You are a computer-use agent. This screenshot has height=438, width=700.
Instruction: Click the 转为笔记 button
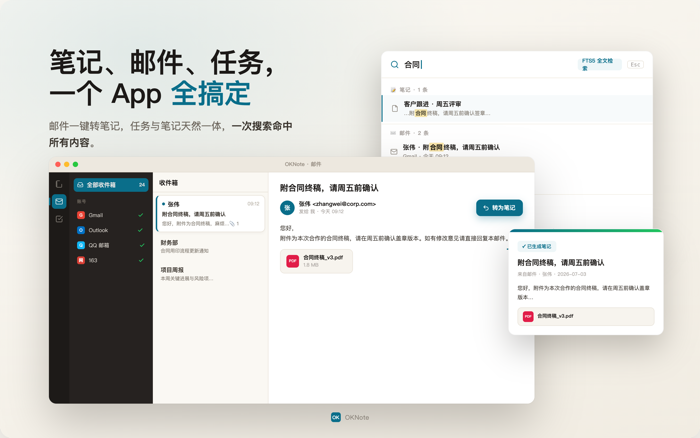[499, 208]
